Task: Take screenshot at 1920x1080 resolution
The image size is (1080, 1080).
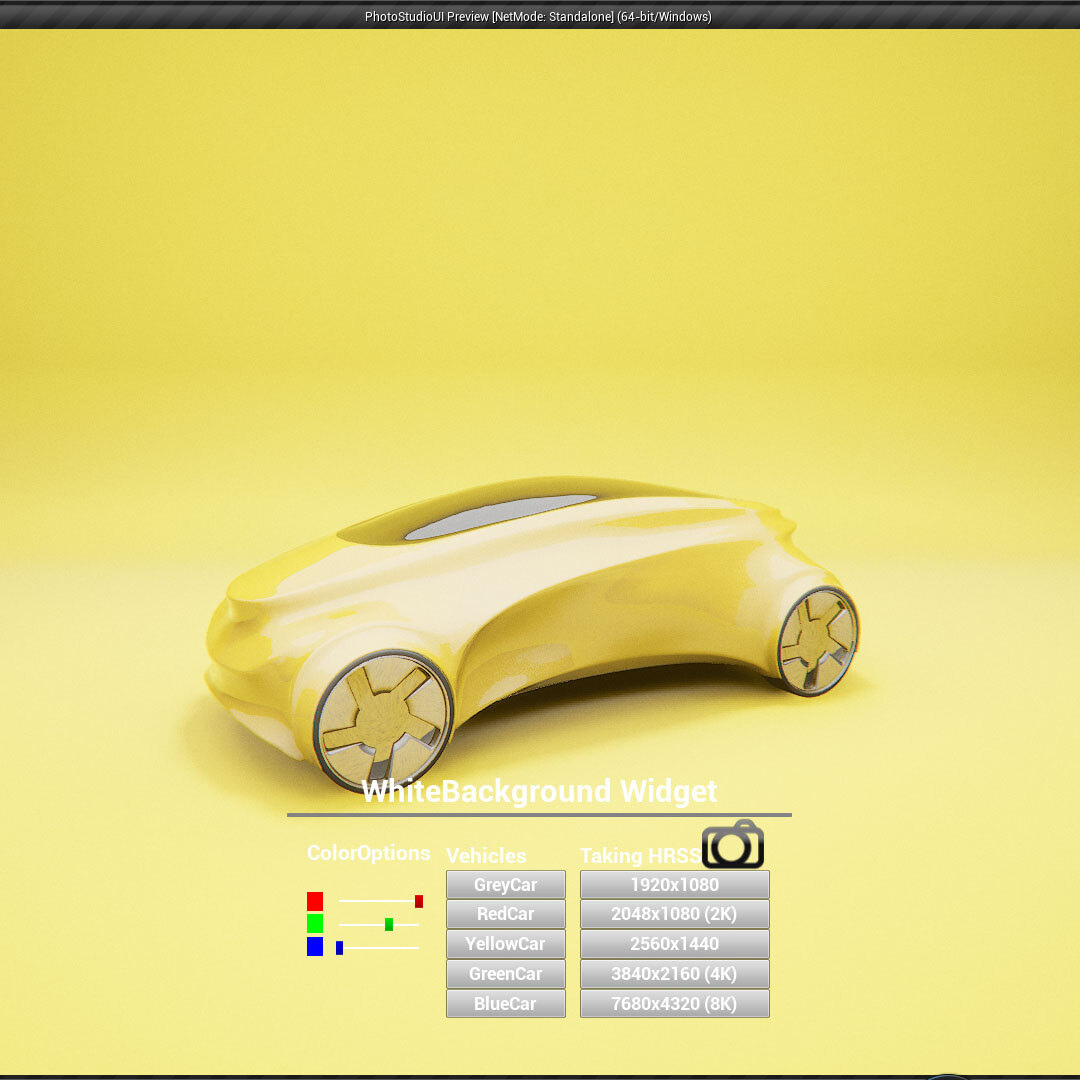Action: tap(674, 884)
